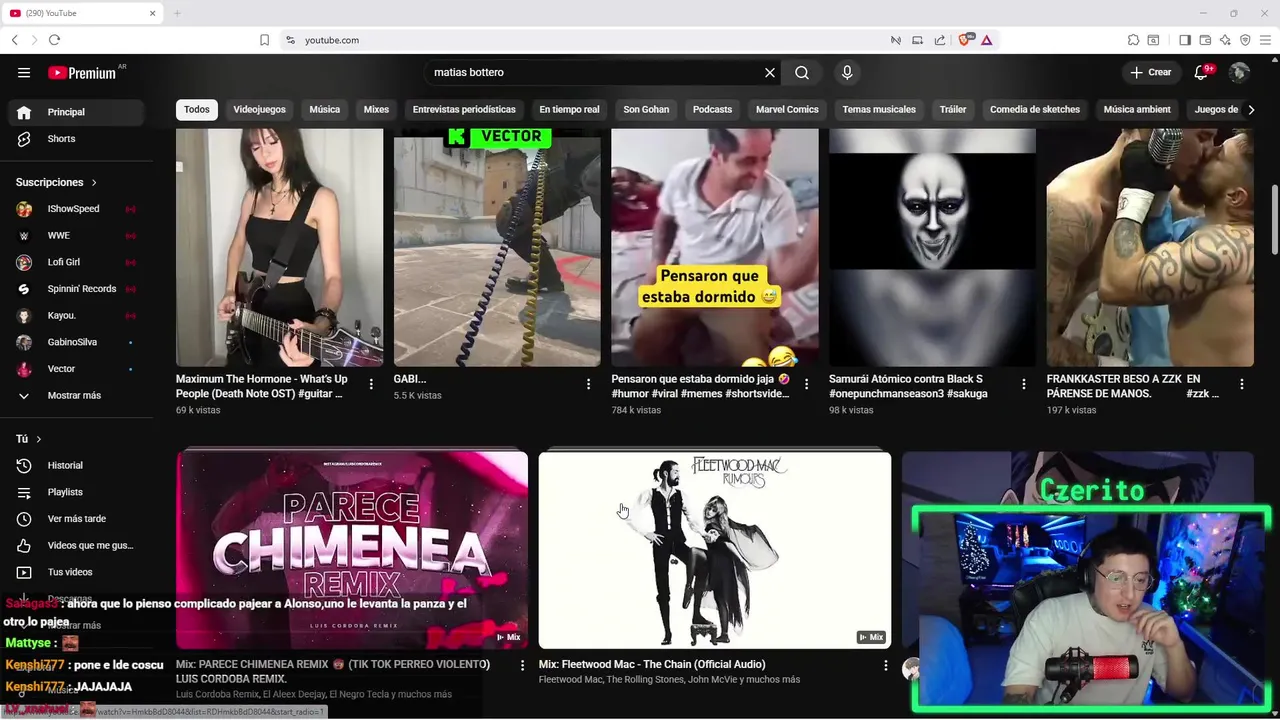The width and height of the screenshot is (1280, 720).
Task: Select Entrevistas periodísticas chip
Action: coord(464,109)
